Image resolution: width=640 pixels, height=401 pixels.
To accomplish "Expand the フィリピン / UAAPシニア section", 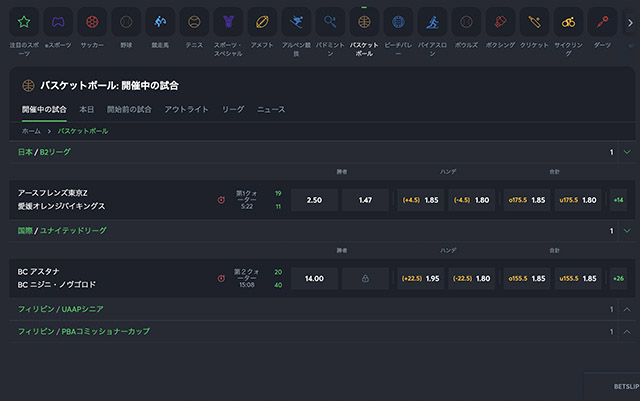I will pos(627,310).
